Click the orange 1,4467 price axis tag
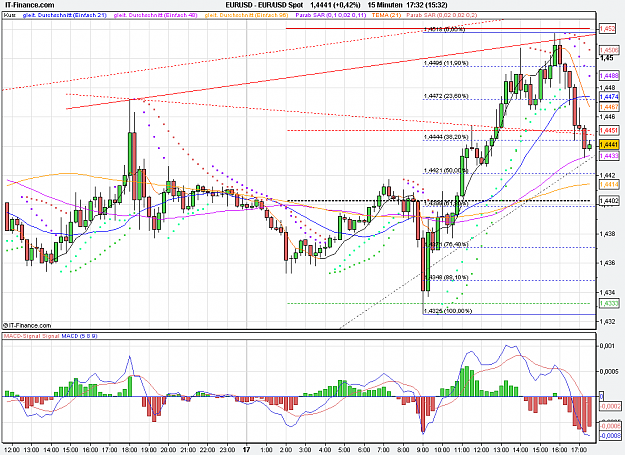Screen dimensions: 625x455 pos(609,107)
